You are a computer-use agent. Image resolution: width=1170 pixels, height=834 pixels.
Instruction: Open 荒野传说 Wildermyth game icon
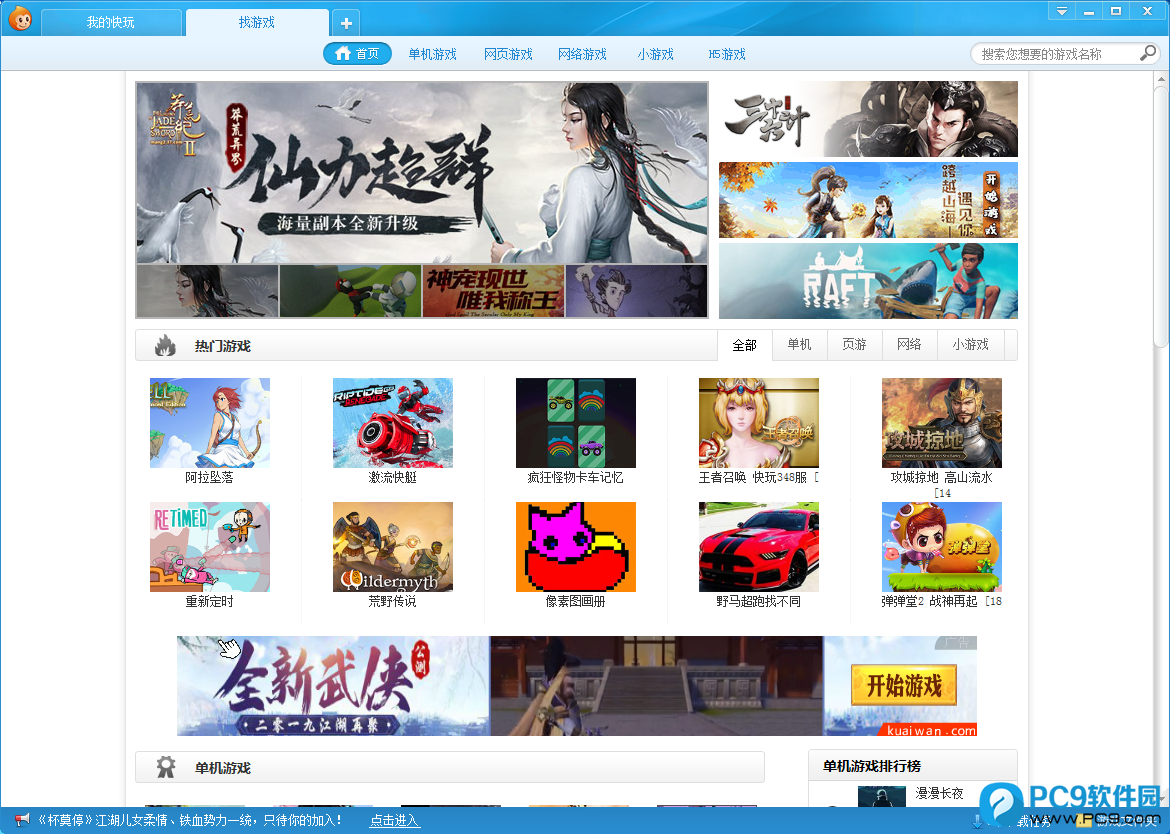click(x=392, y=547)
